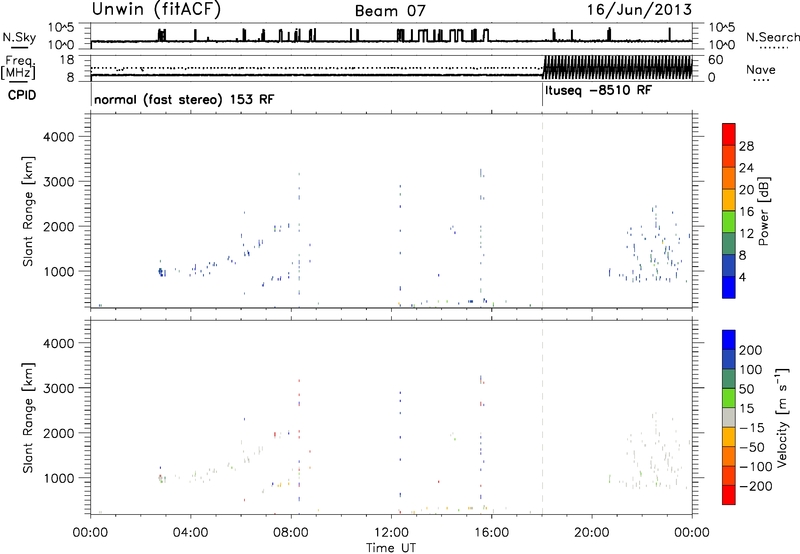Click the 4000 tick in power panel
The width and height of the screenshot is (800, 554).
pos(58,137)
